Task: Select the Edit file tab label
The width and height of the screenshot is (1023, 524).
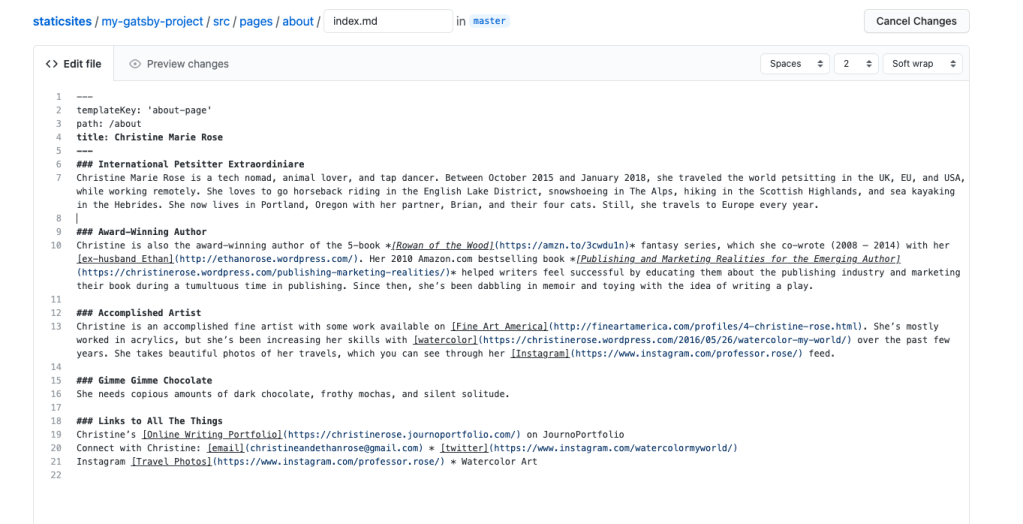Action: point(82,64)
